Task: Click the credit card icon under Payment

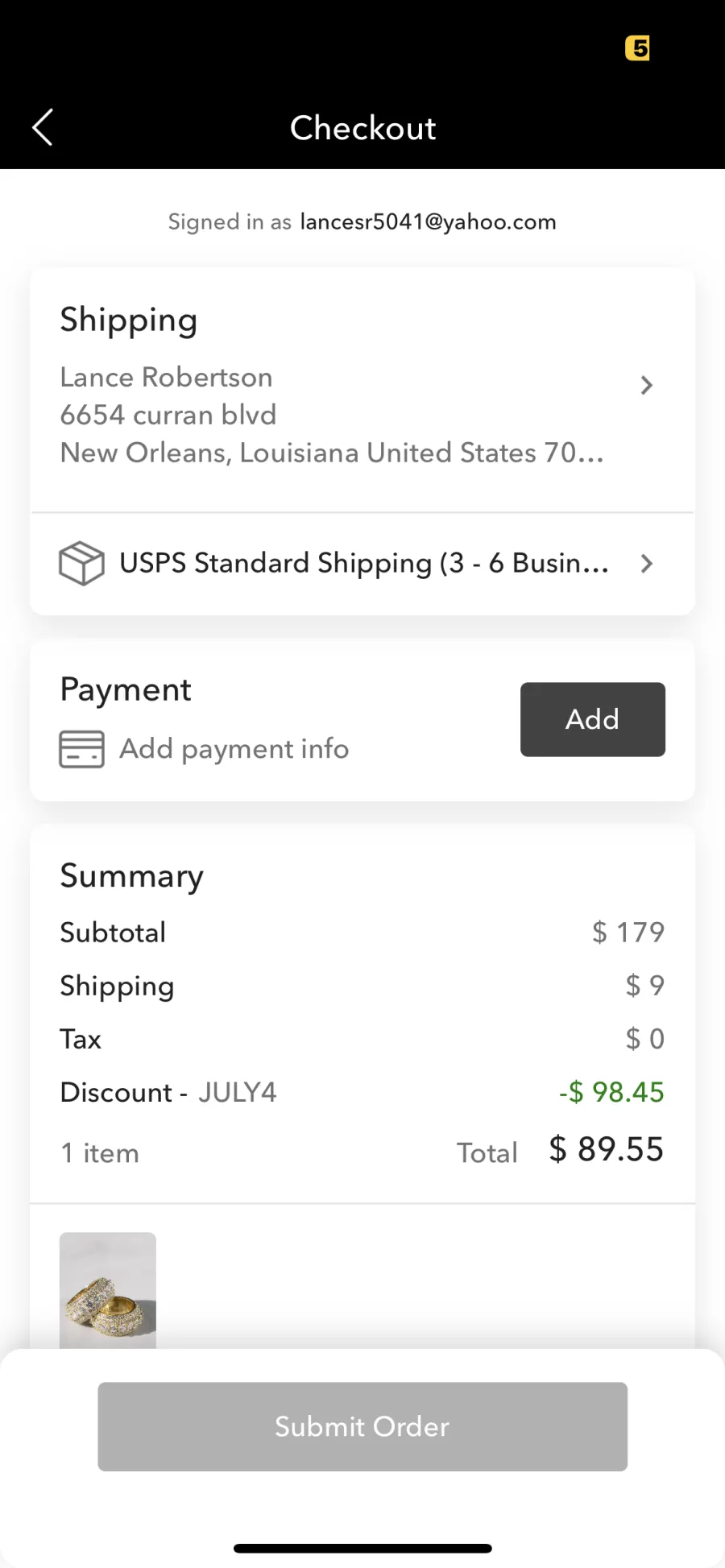Action: [81, 749]
